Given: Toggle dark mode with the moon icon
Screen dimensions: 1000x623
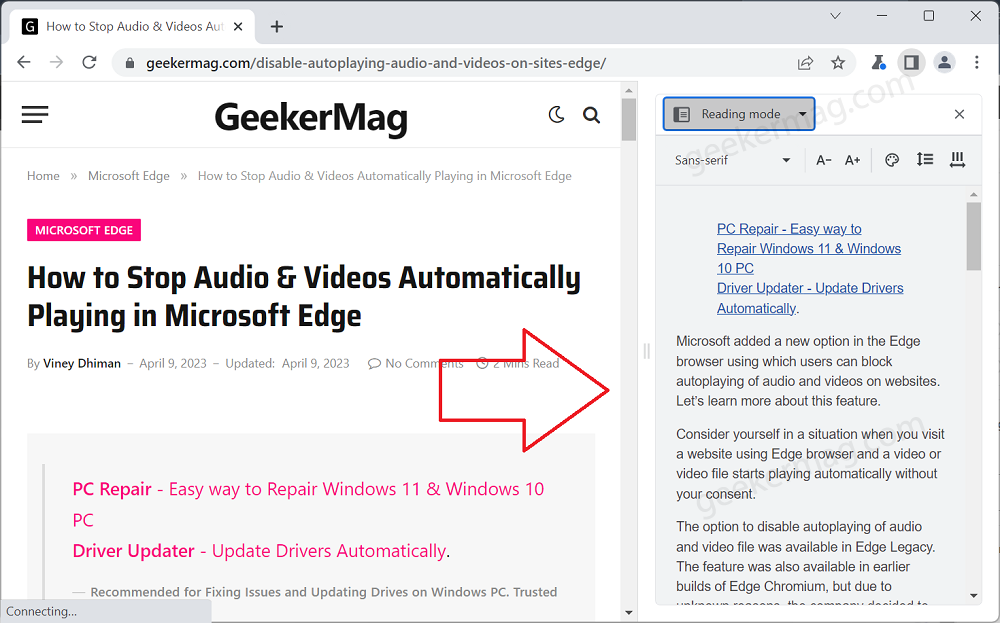Looking at the screenshot, I should [557, 115].
